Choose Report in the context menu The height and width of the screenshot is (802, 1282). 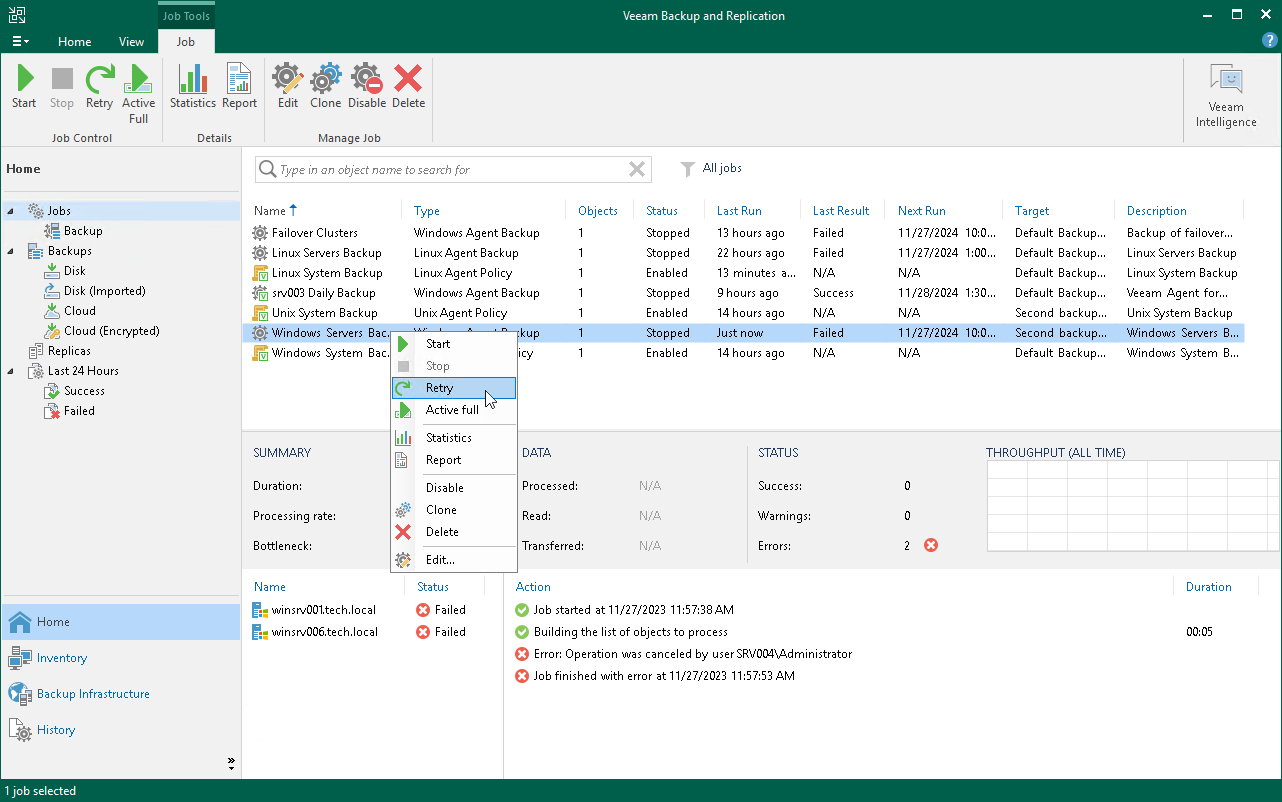tap(454, 460)
